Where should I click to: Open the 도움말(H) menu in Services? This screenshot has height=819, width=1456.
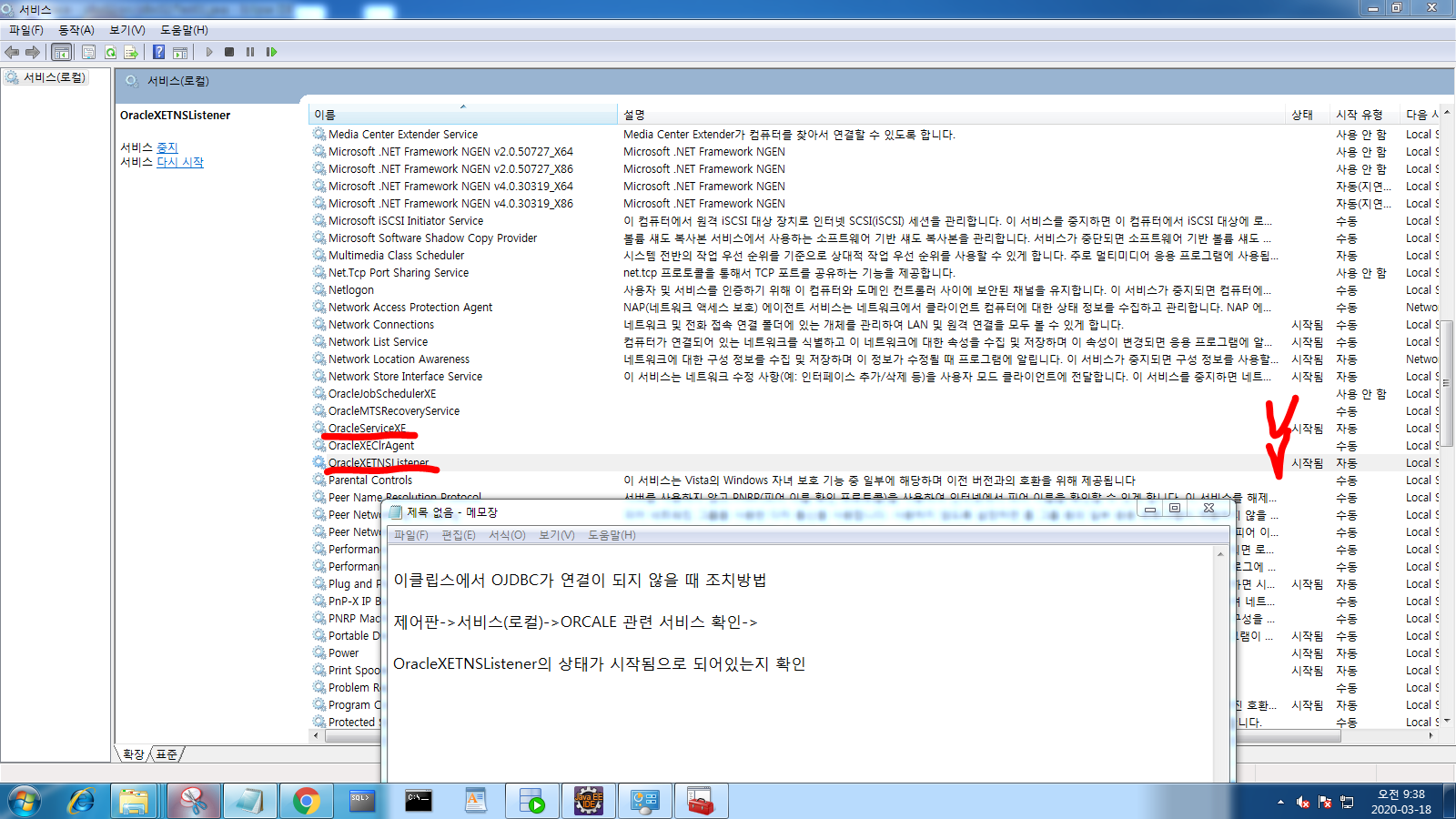184,30
